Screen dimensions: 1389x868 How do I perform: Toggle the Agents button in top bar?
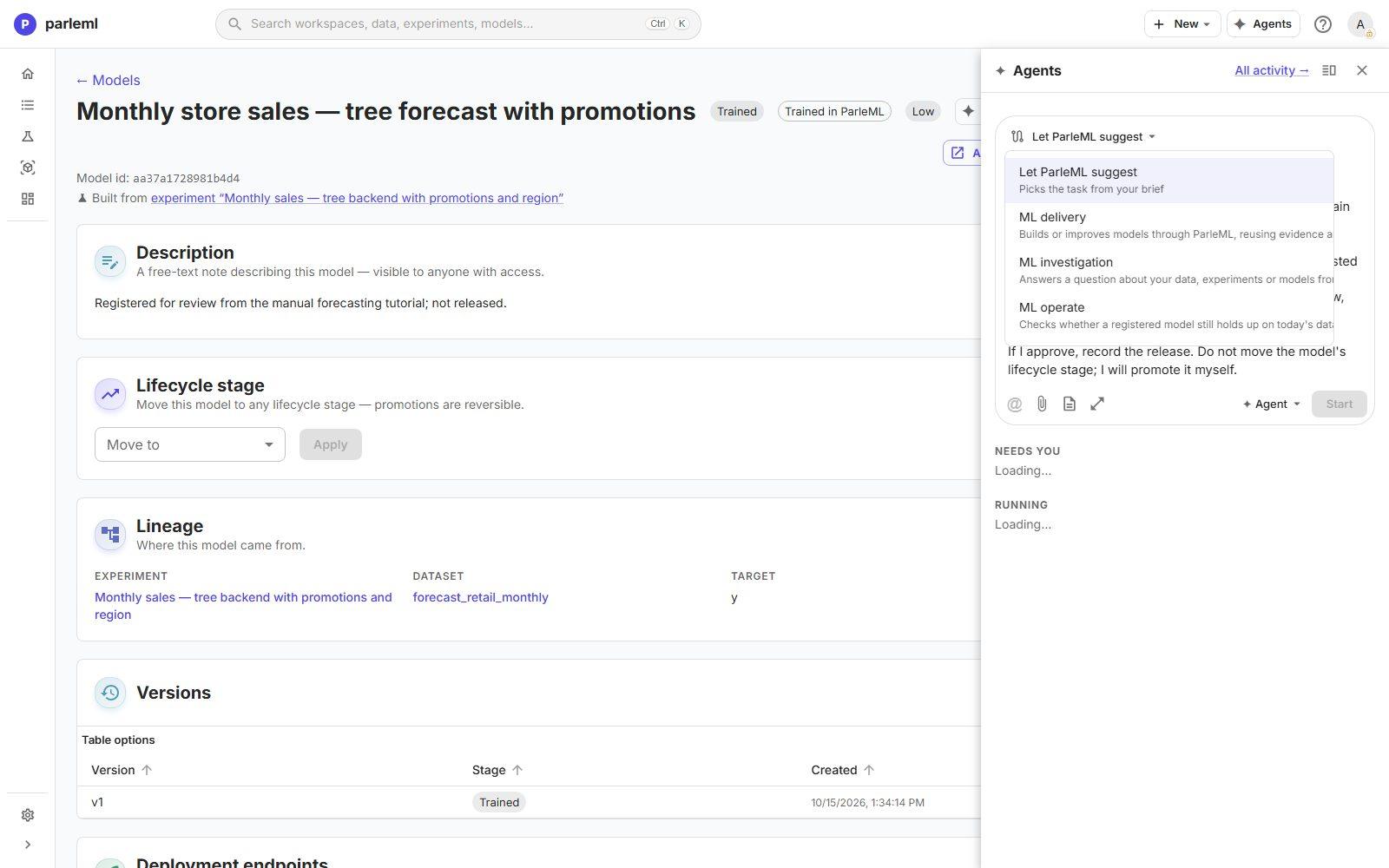tap(1263, 23)
